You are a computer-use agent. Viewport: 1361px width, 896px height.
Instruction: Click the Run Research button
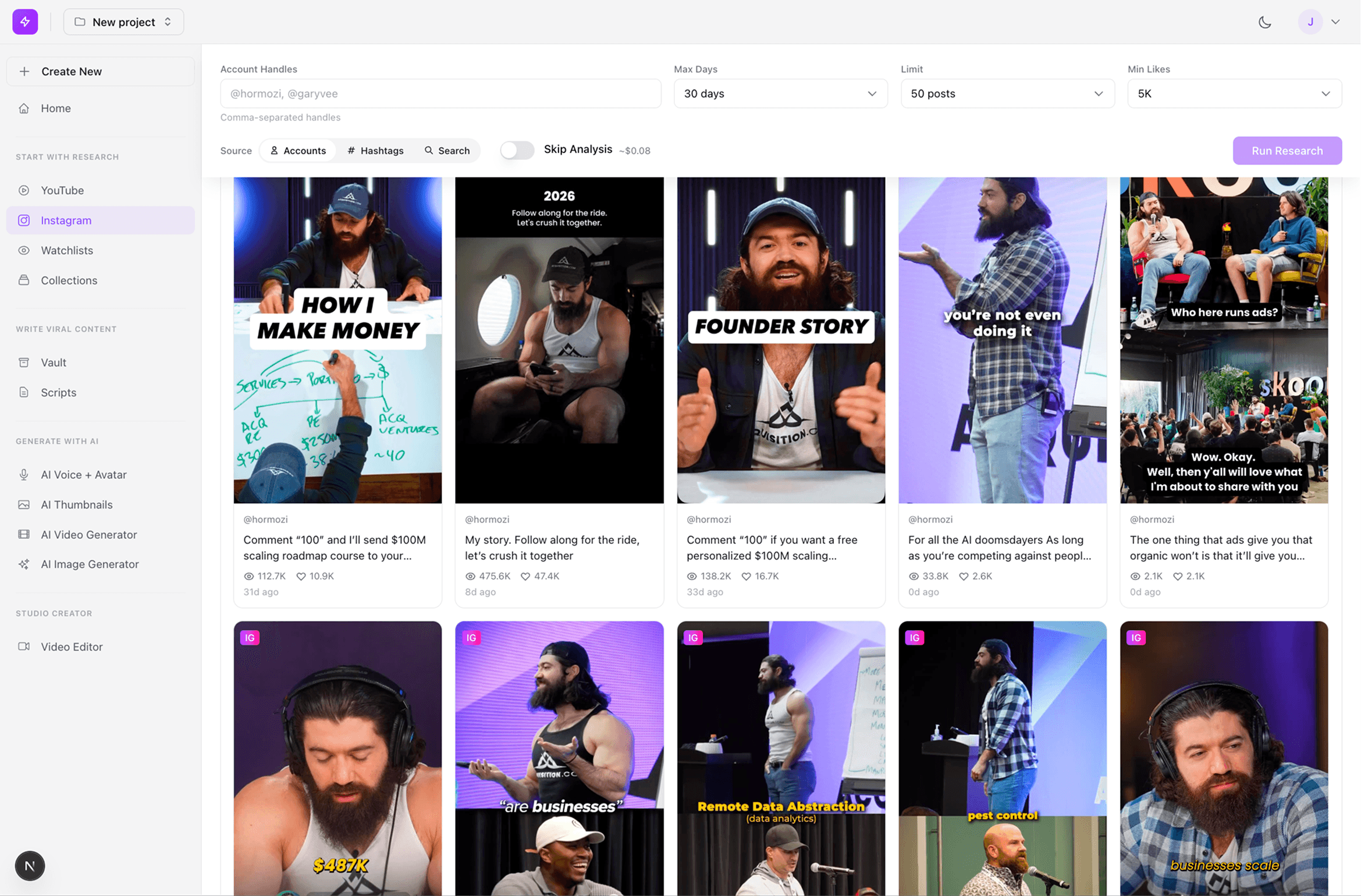point(1287,151)
